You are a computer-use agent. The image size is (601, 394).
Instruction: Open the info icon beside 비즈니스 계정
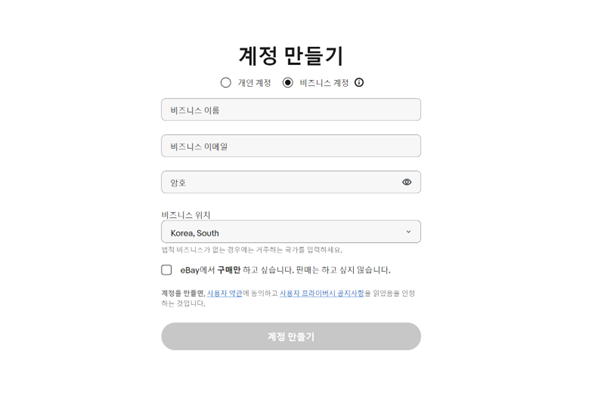(x=359, y=82)
